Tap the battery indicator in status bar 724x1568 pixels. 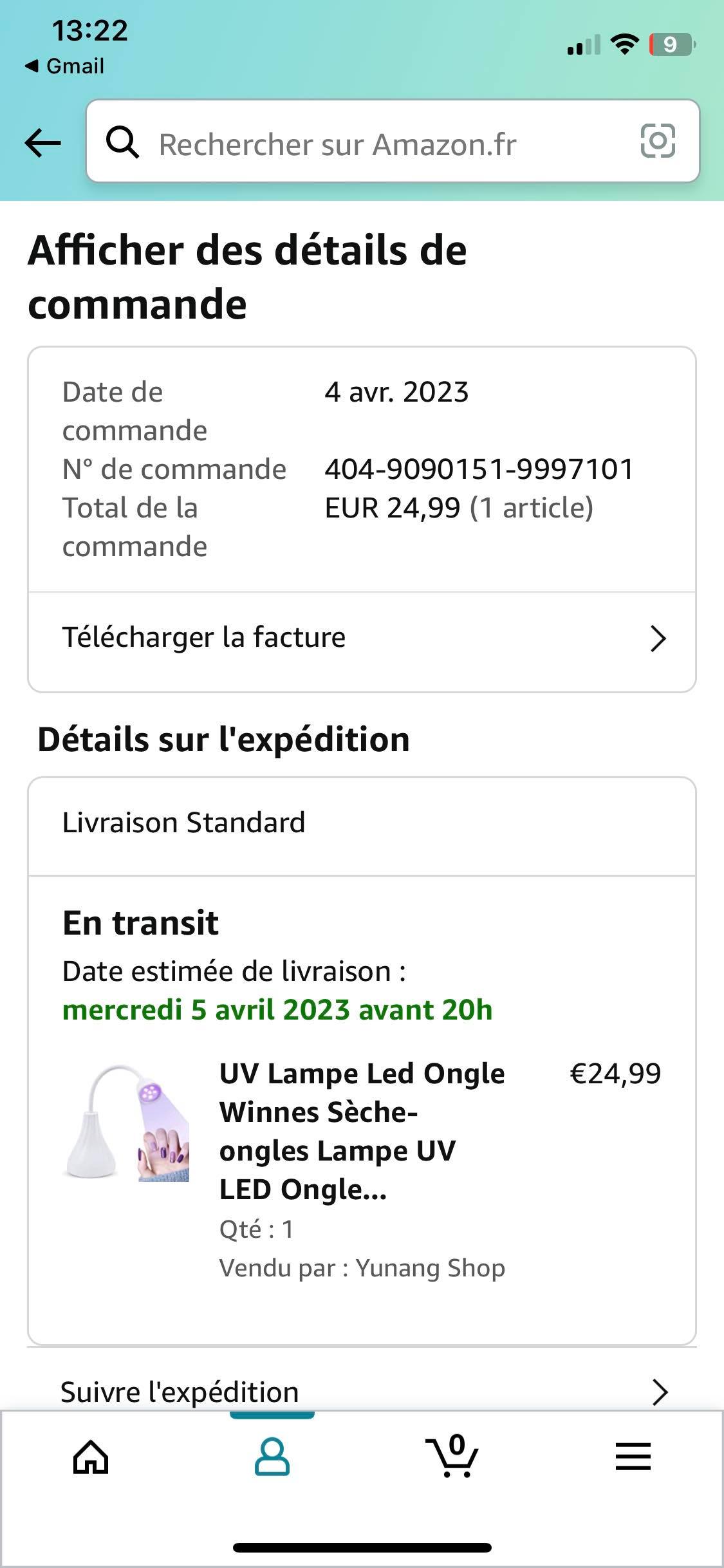[672, 44]
